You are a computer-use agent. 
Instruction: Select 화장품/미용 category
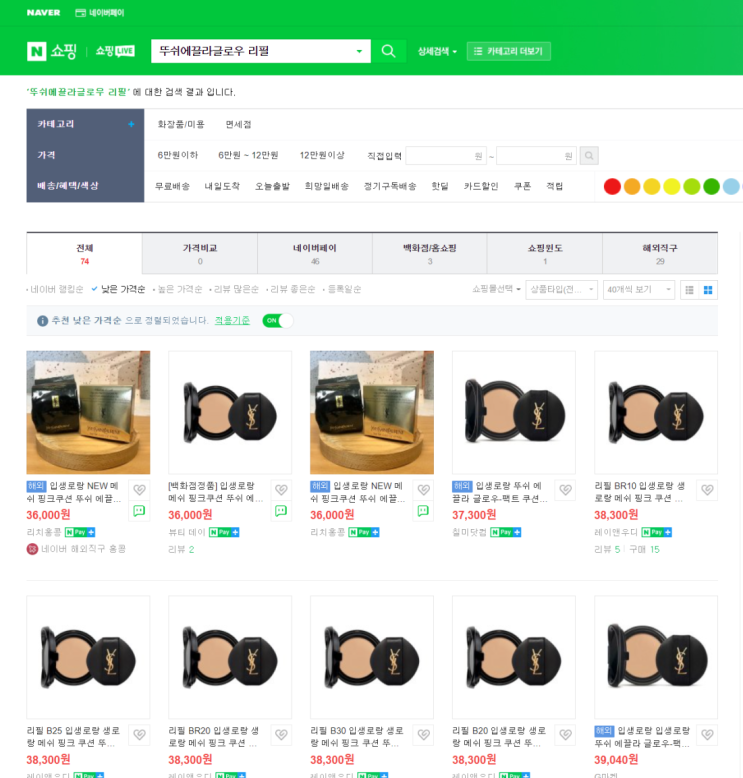(181, 124)
